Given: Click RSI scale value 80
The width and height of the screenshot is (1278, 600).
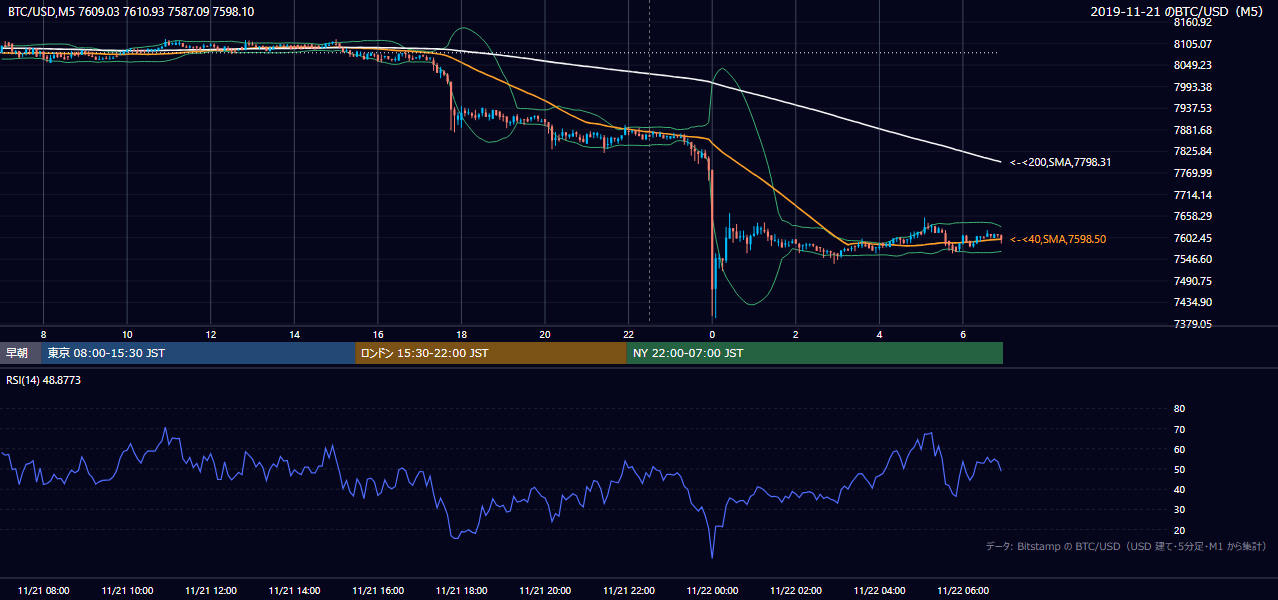Looking at the screenshot, I should click(1179, 409).
